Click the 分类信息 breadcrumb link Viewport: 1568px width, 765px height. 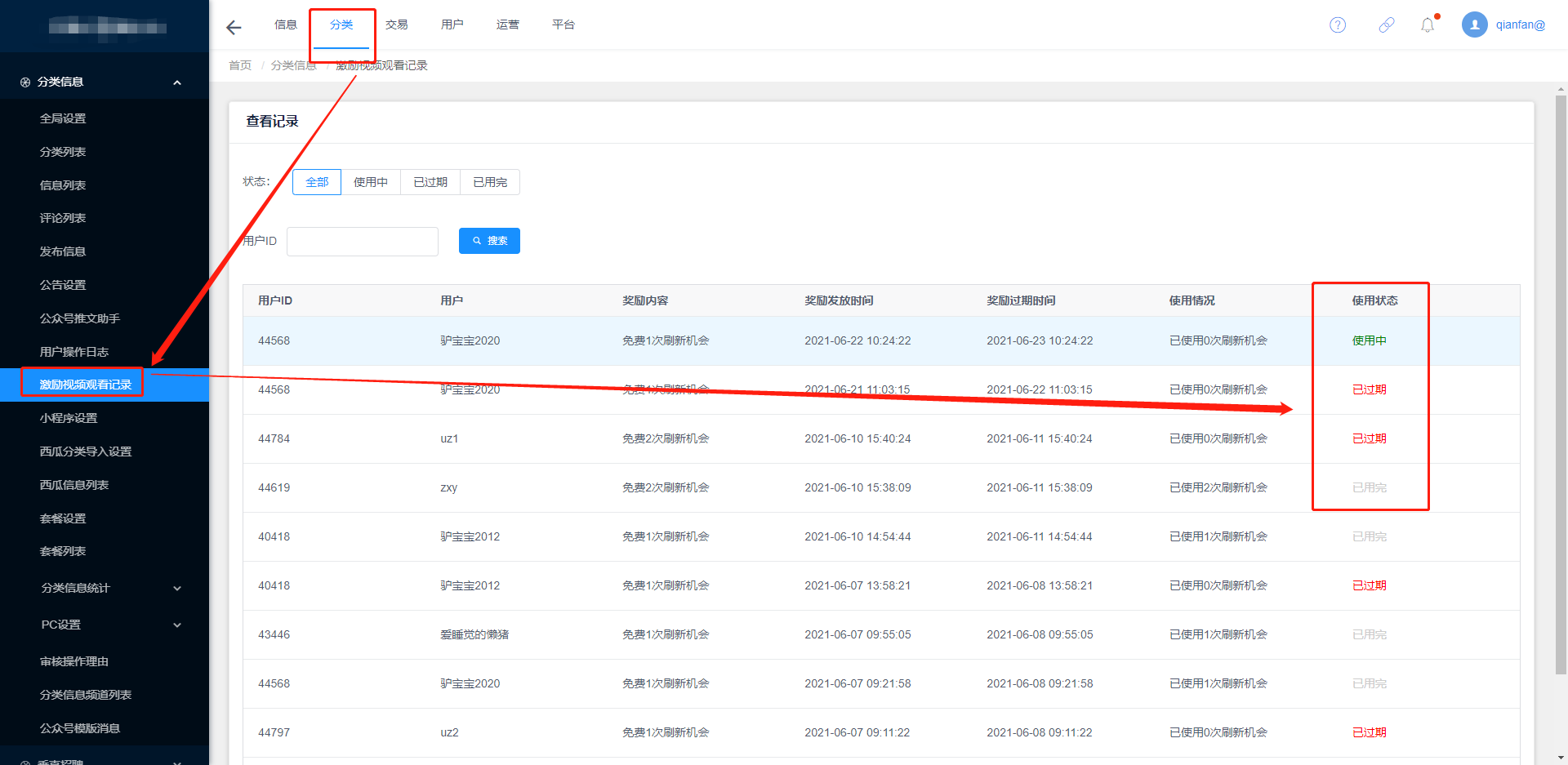(293, 65)
